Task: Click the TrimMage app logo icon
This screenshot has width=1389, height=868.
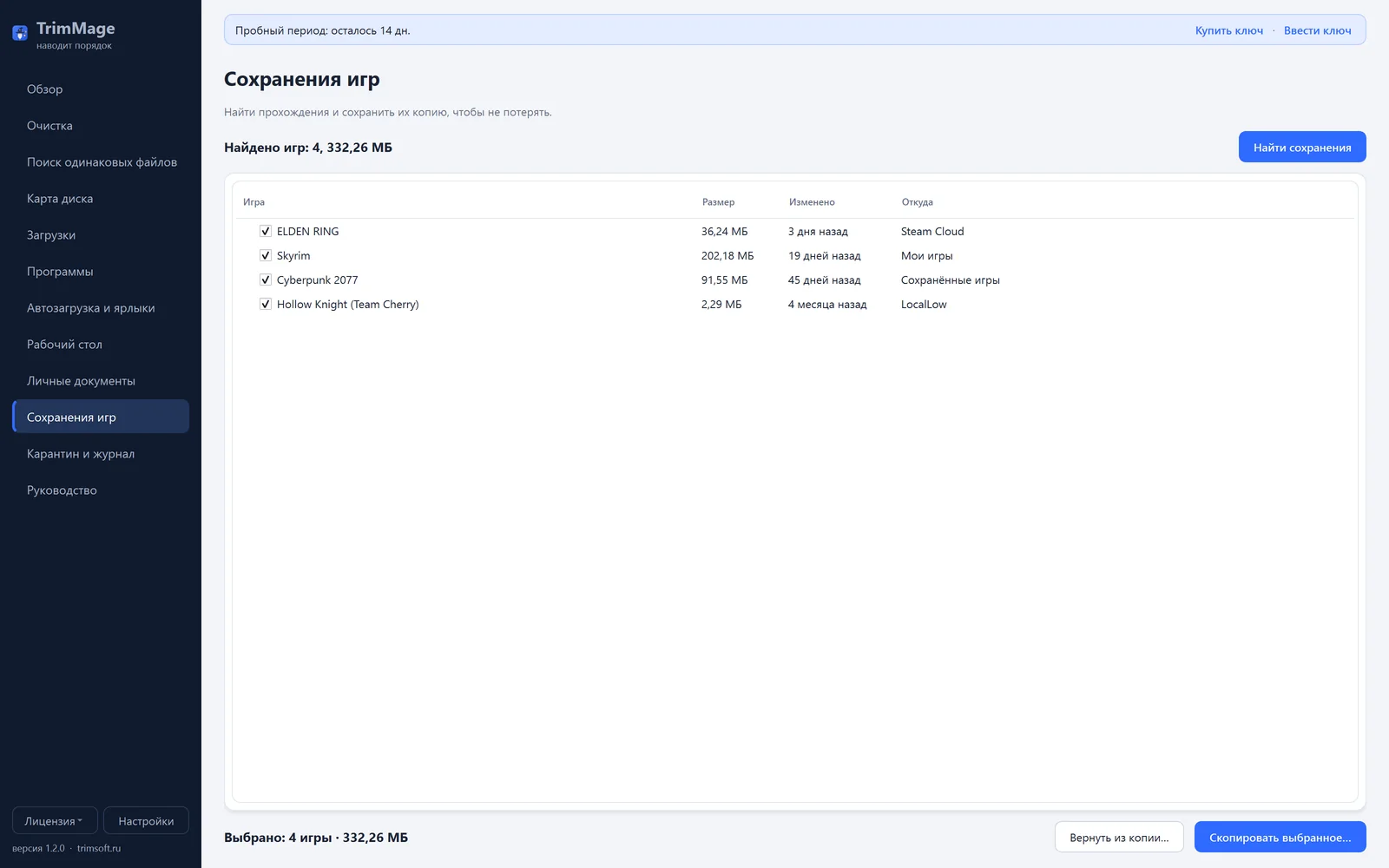Action: [20, 34]
